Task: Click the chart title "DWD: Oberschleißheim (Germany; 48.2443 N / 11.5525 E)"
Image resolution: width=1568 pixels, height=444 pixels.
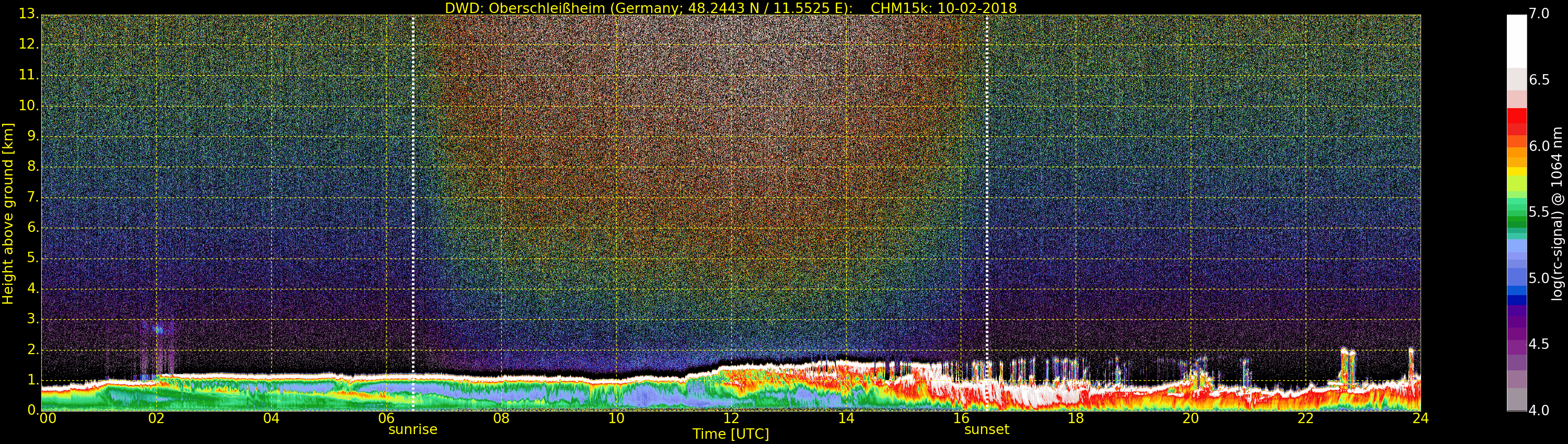Action: coord(648,8)
